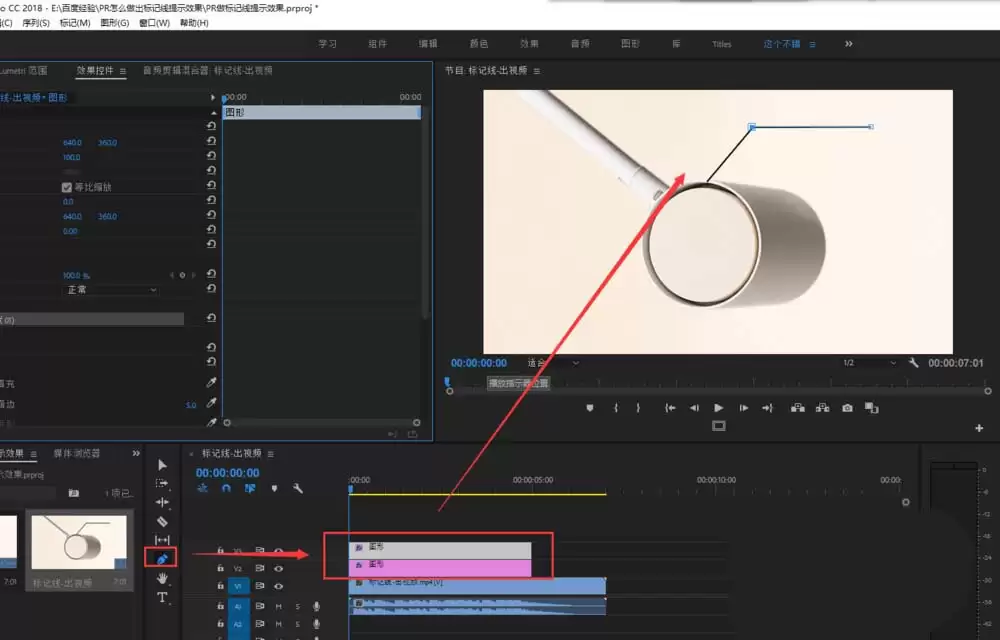
Task: Select the pink 图形 clip on timeline
Action: pyautogui.click(x=440, y=567)
